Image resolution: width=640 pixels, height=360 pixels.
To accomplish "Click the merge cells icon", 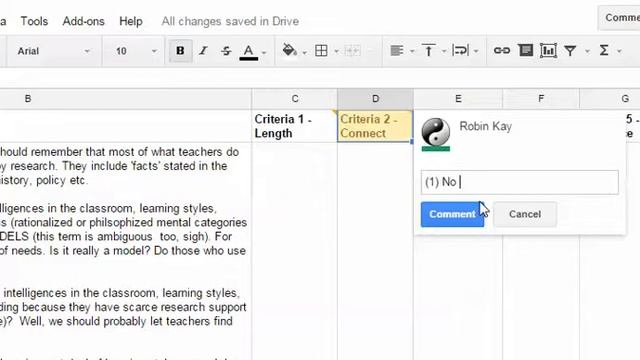I will [x=352, y=51].
